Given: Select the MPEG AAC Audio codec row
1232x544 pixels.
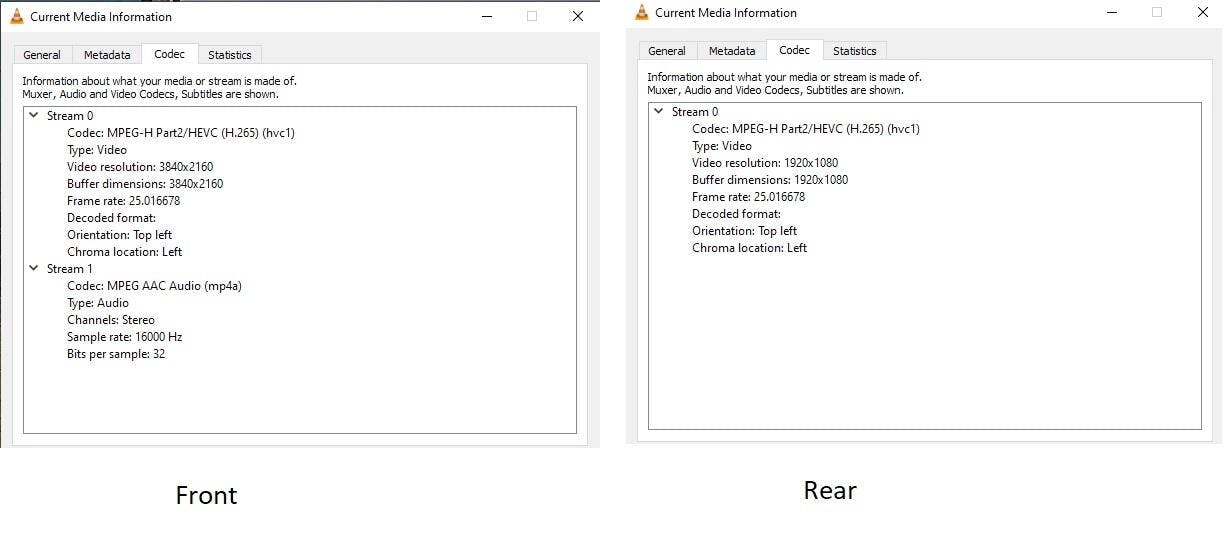Looking at the screenshot, I should pyautogui.click(x=154, y=286).
